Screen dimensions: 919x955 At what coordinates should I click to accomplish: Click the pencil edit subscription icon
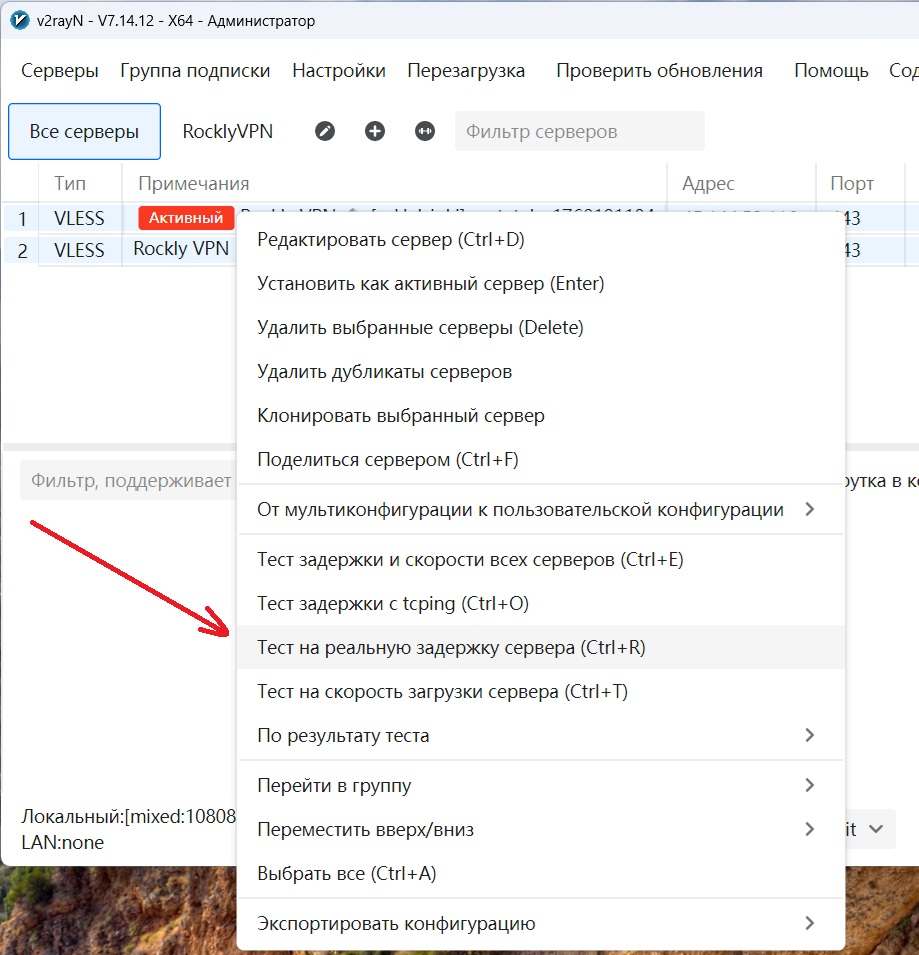click(x=325, y=131)
